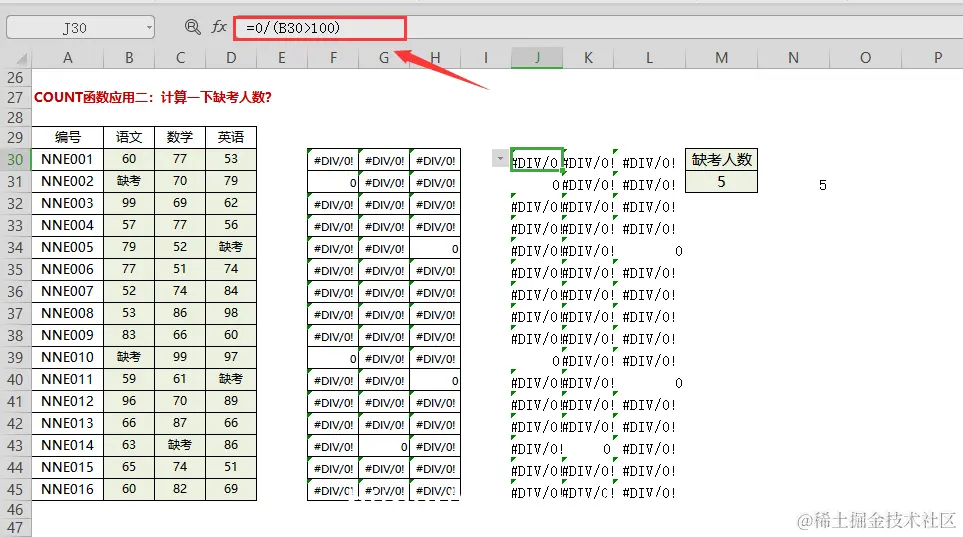Select column B header

129,58
